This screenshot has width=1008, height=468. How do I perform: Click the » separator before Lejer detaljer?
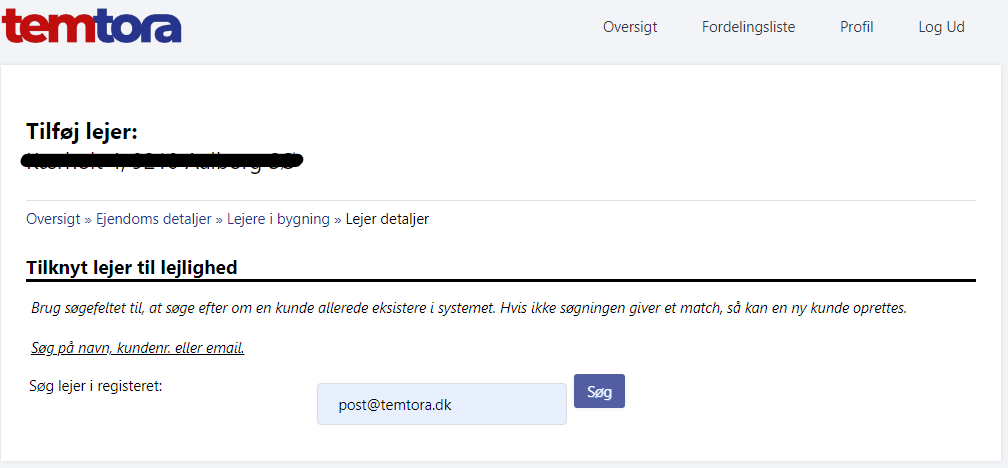(x=338, y=219)
